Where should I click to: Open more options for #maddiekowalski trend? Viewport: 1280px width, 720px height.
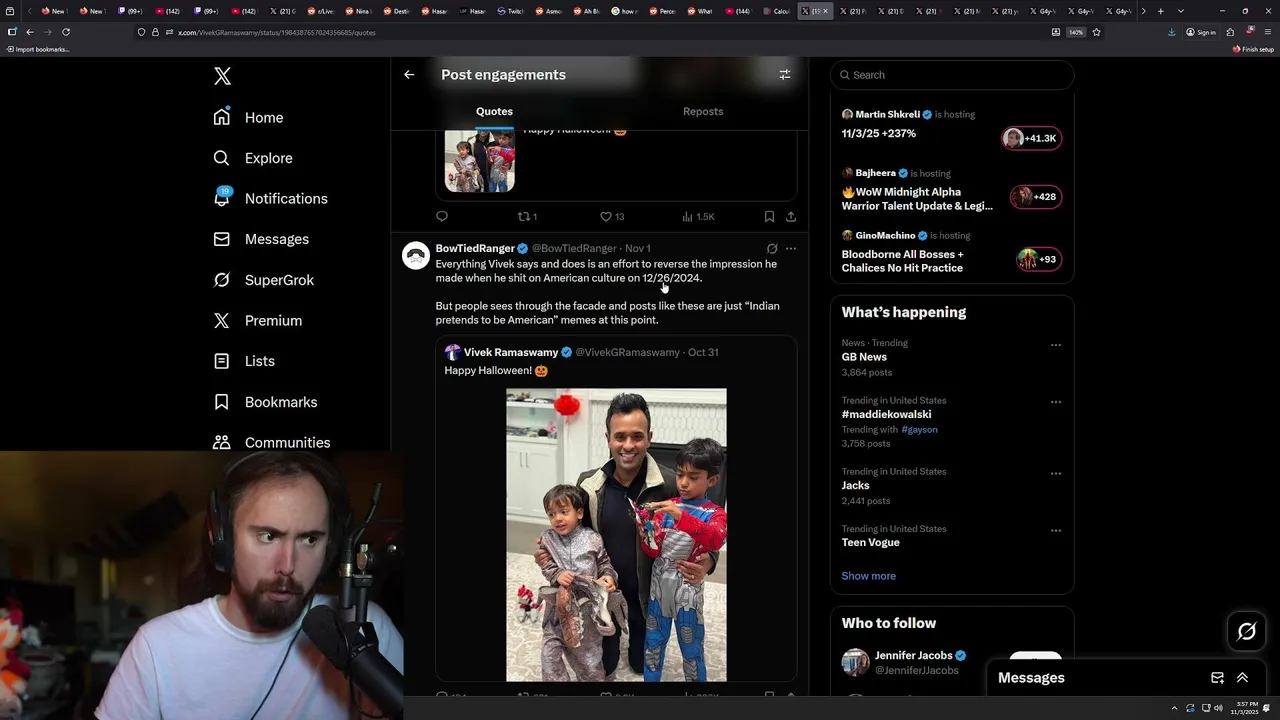click(x=1055, y=402)
